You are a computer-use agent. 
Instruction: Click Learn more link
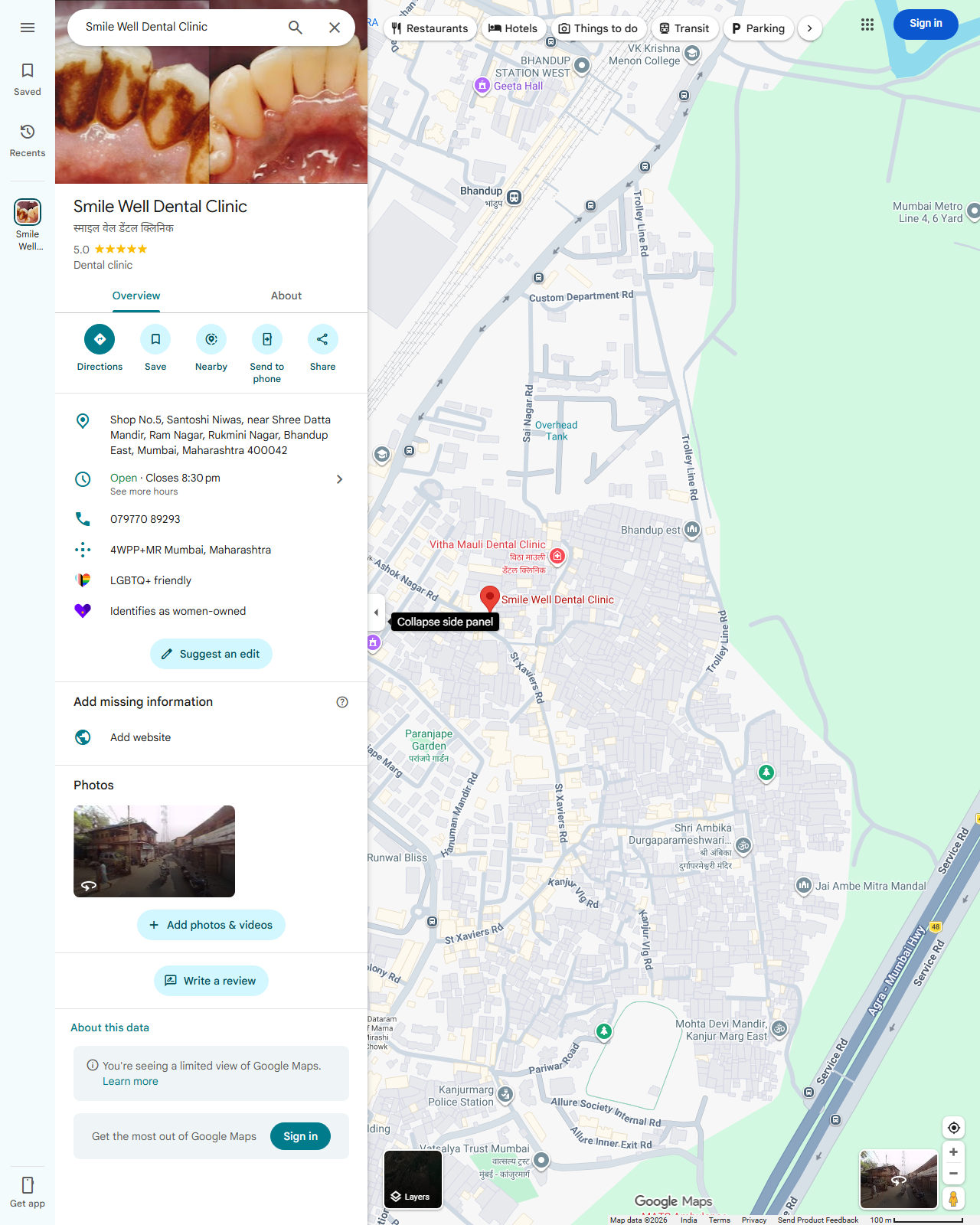[x=130, y=1081]
